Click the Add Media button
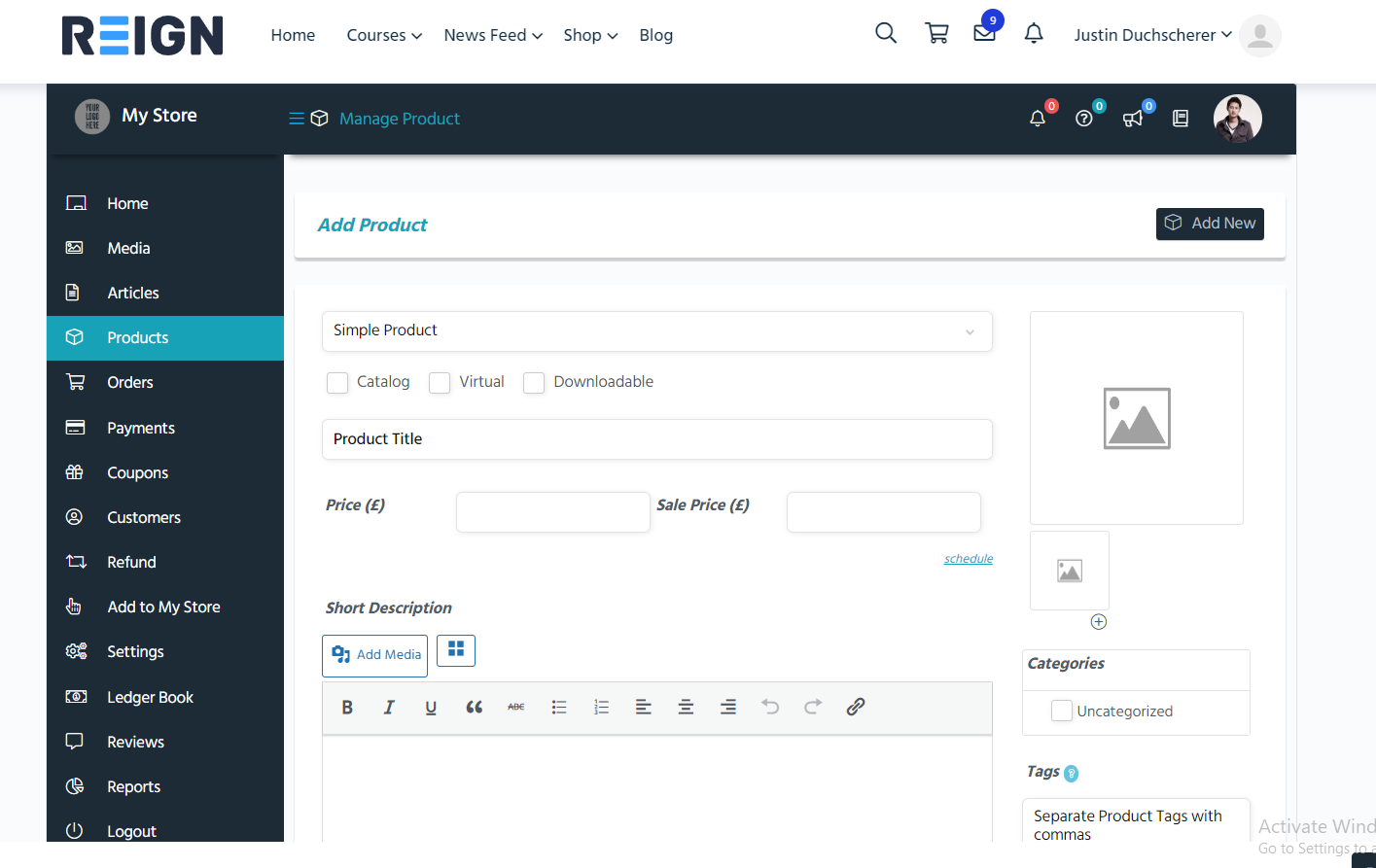 (x=374, y=655)
